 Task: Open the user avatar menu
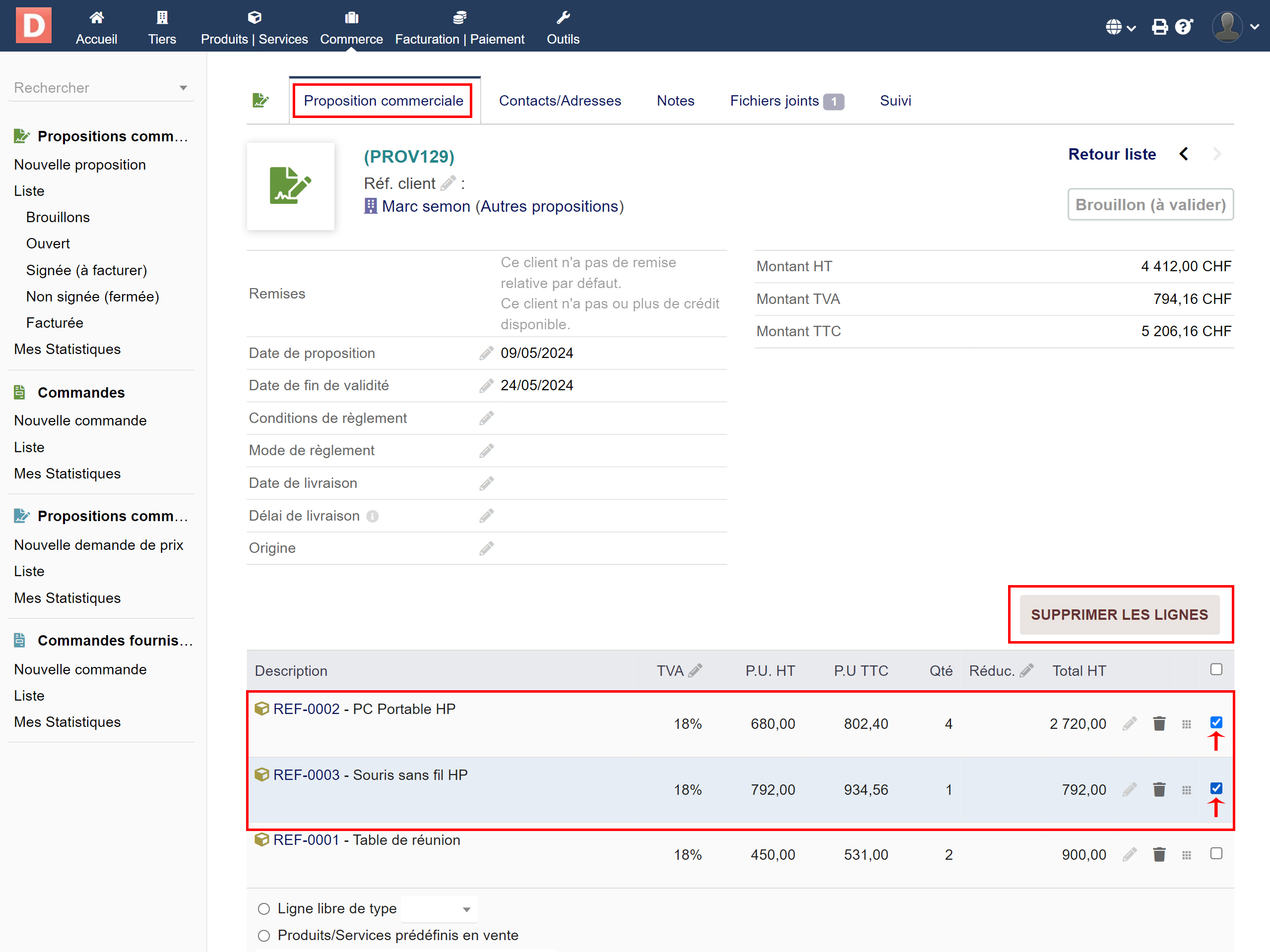[x=1228, y=27]
